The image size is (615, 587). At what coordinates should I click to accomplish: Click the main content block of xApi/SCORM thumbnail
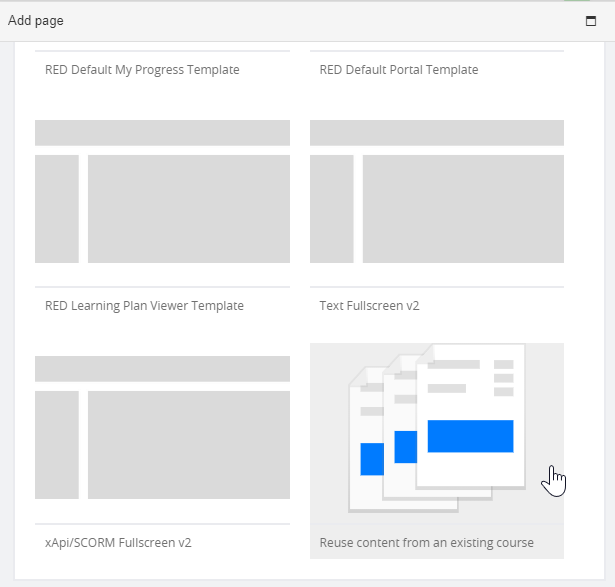189,445
